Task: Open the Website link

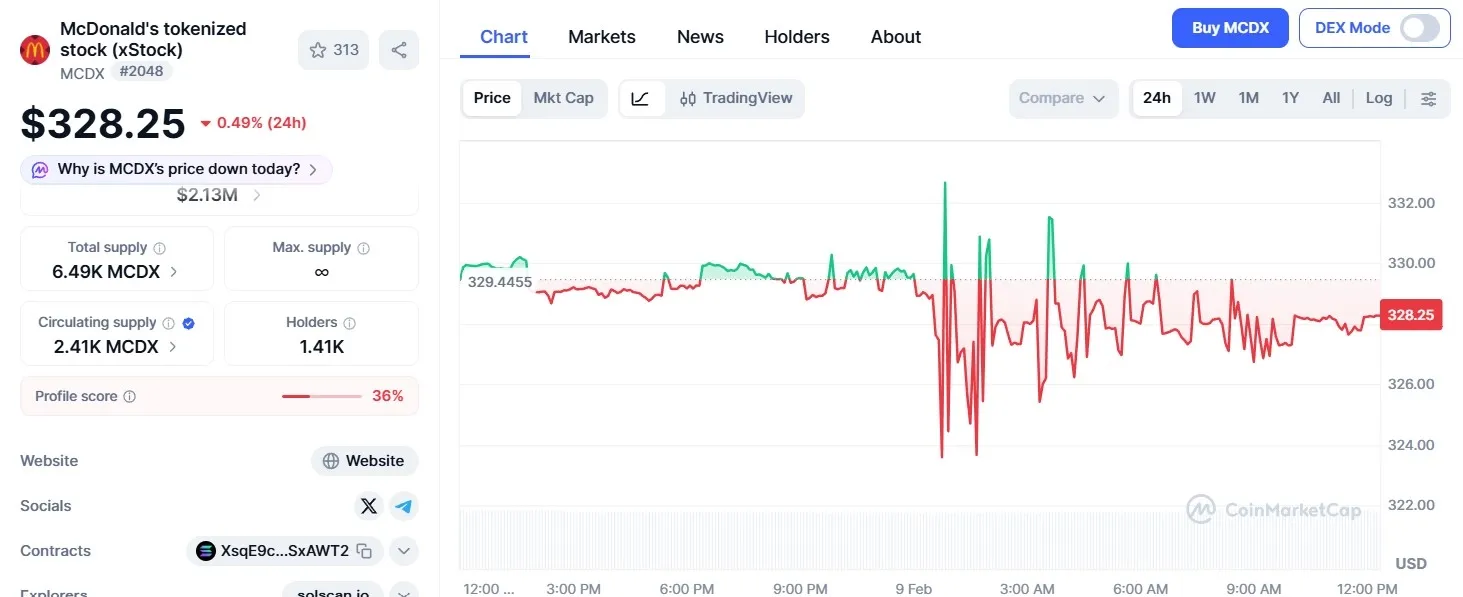Action: tap(364, 461)
